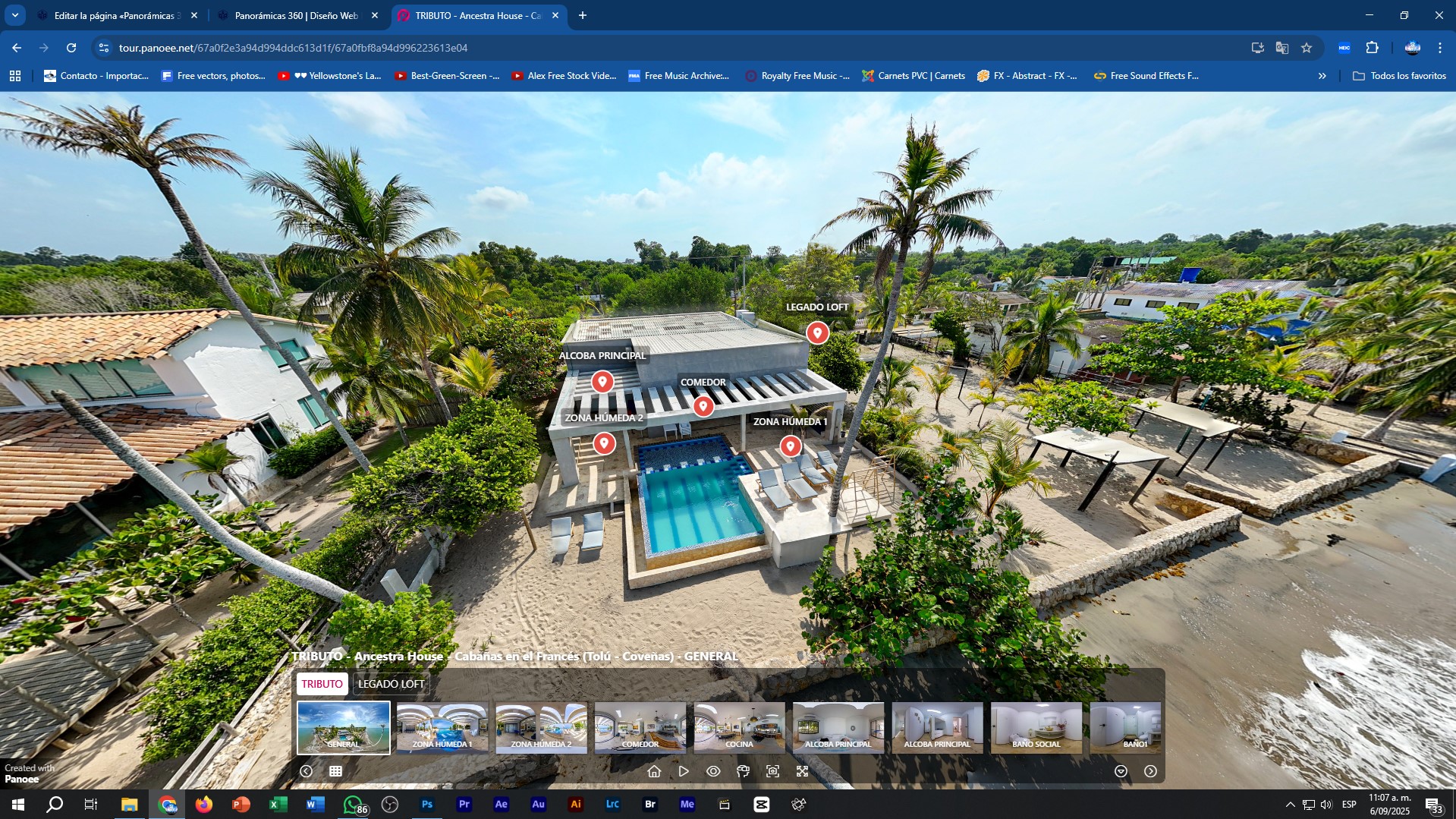Switch to the LEGADO LOFT tab
1456x819 pixels.
click(391, 684)
